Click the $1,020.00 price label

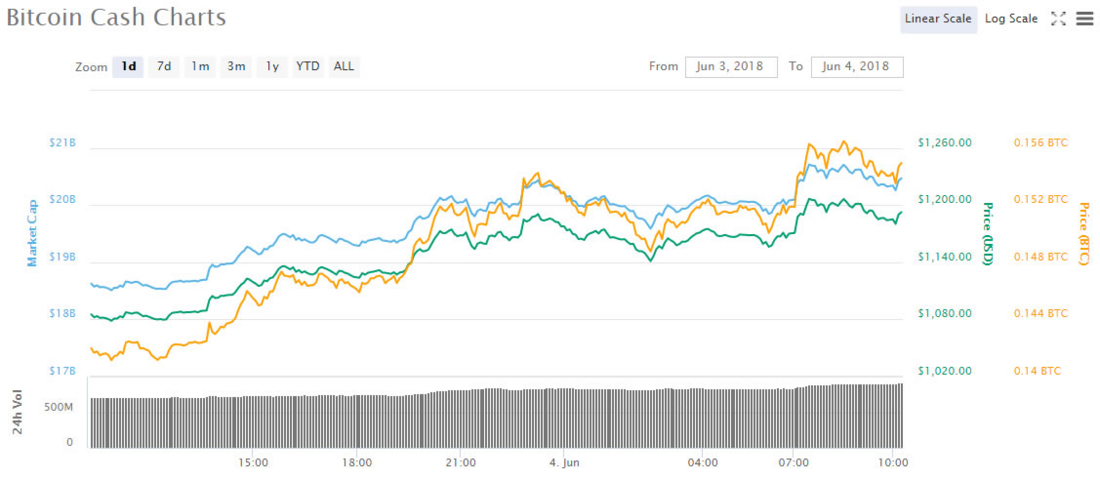[x=945, y=371]
